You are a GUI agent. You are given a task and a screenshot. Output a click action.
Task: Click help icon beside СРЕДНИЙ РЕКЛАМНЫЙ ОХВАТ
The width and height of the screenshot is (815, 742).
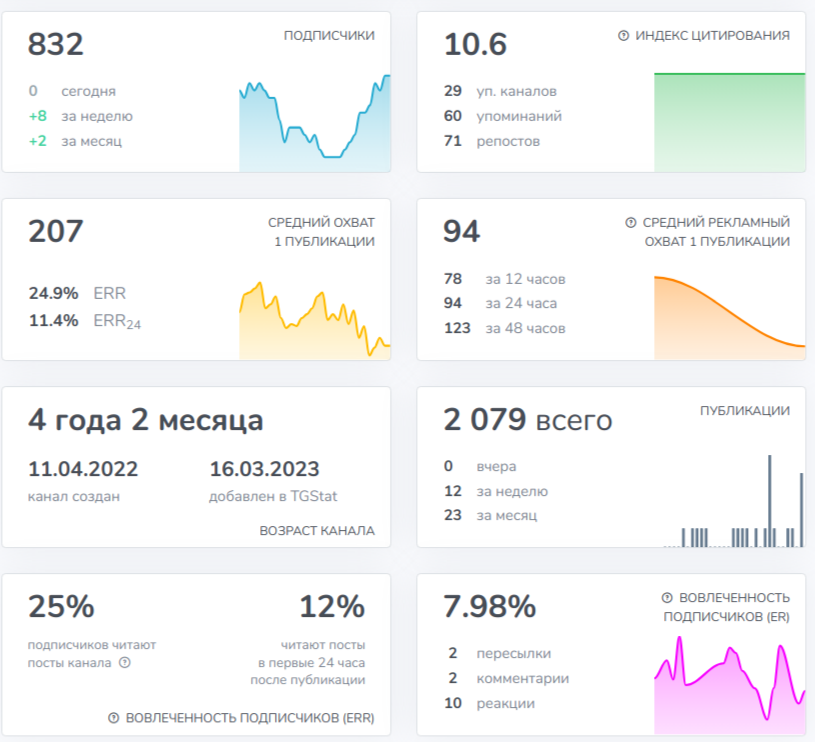click(x=630, y=222)
